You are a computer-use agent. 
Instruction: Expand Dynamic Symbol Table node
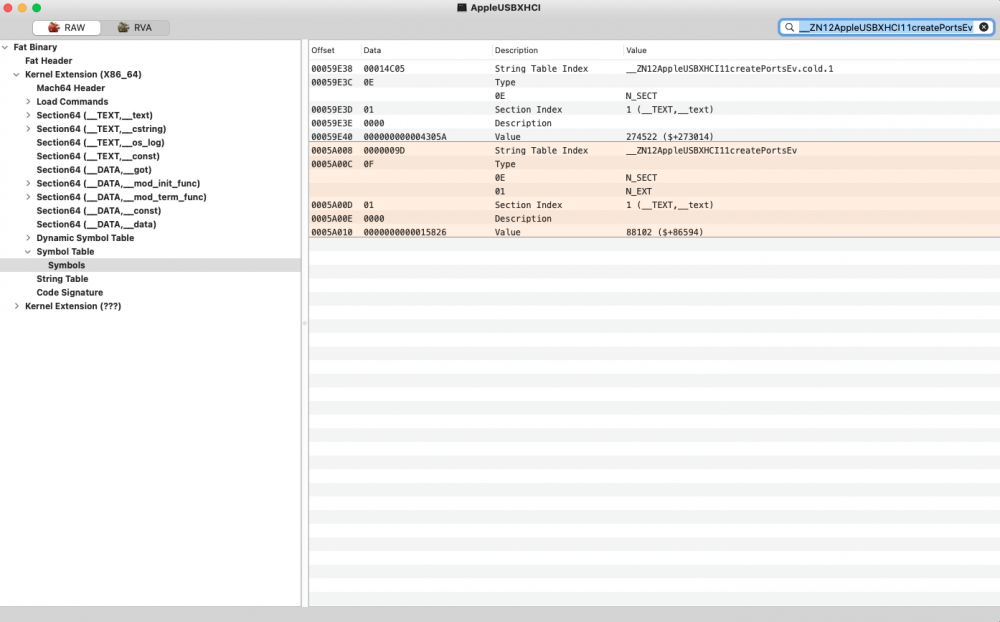point(28,238)
